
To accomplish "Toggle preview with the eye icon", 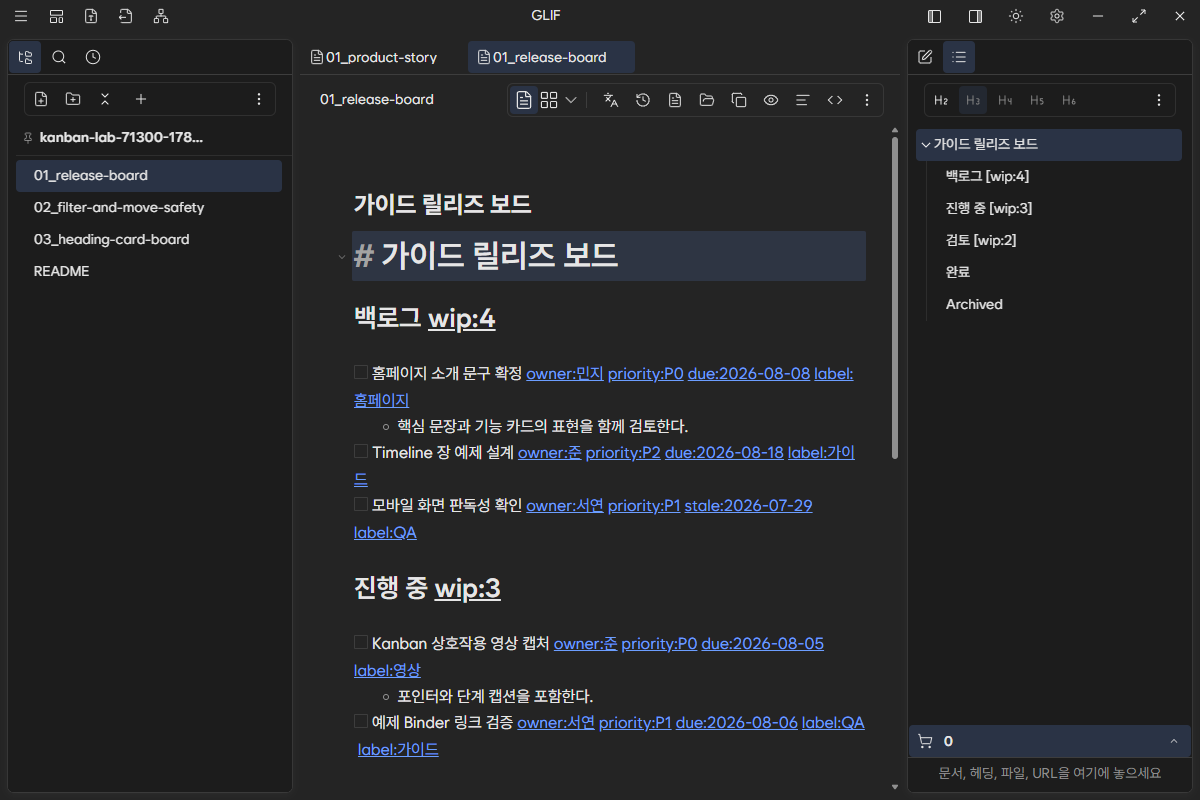I will [771, 100].
